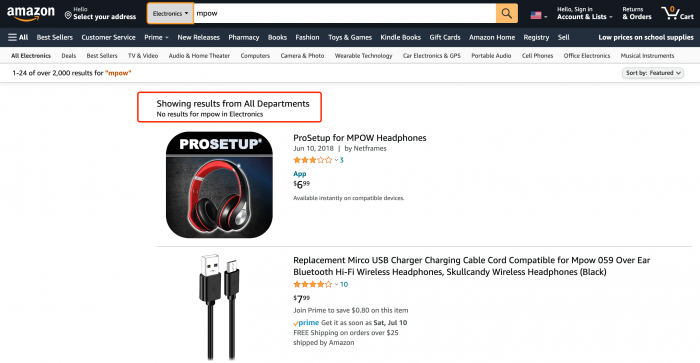This screenshot has height=363, width=700.
Task: Open ProSetup for MPOW Headphones link
Action: (359, 138)
